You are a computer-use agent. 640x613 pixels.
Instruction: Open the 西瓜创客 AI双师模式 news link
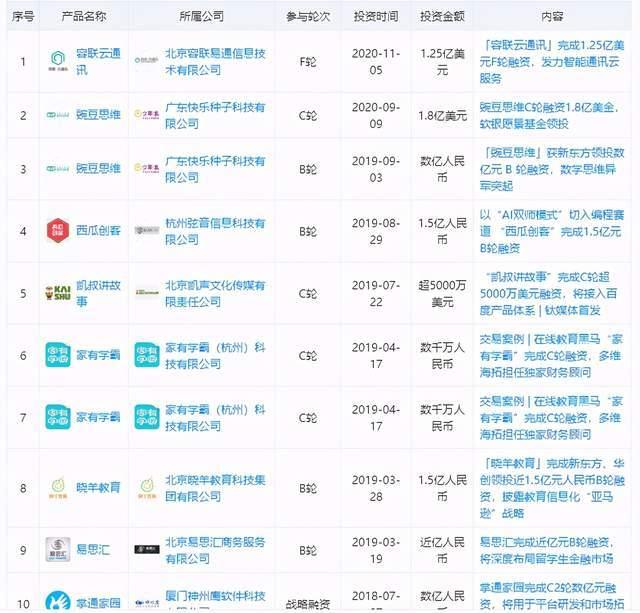tap(552, 231)
